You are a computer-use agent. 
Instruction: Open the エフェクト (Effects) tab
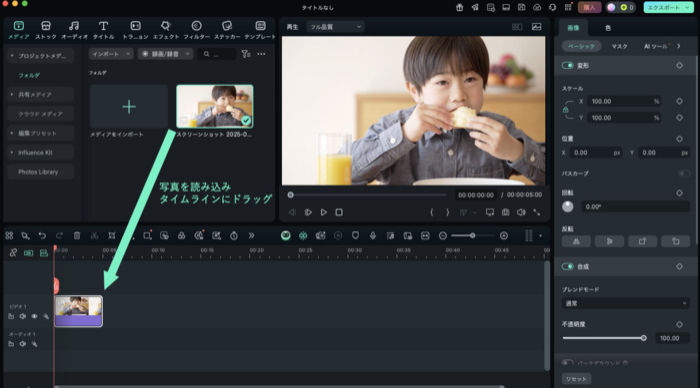[166, 30]
